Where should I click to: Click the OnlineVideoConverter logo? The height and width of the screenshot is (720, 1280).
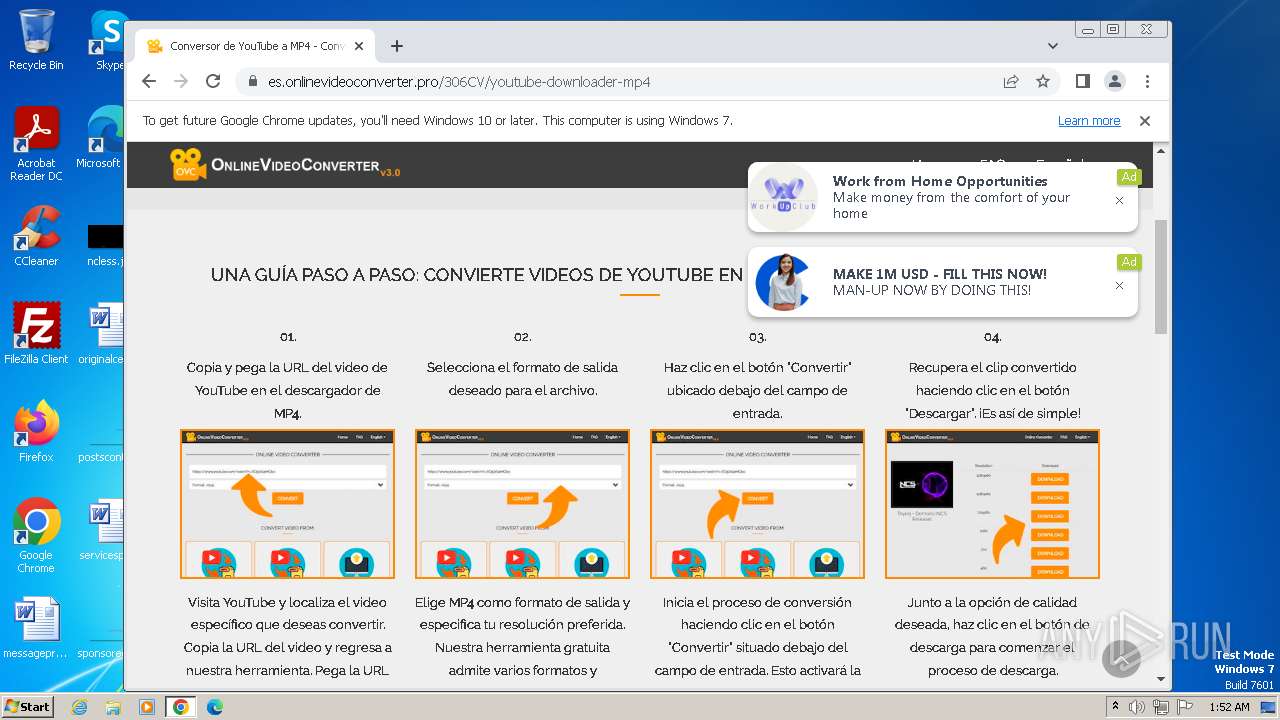coord(285,165)
